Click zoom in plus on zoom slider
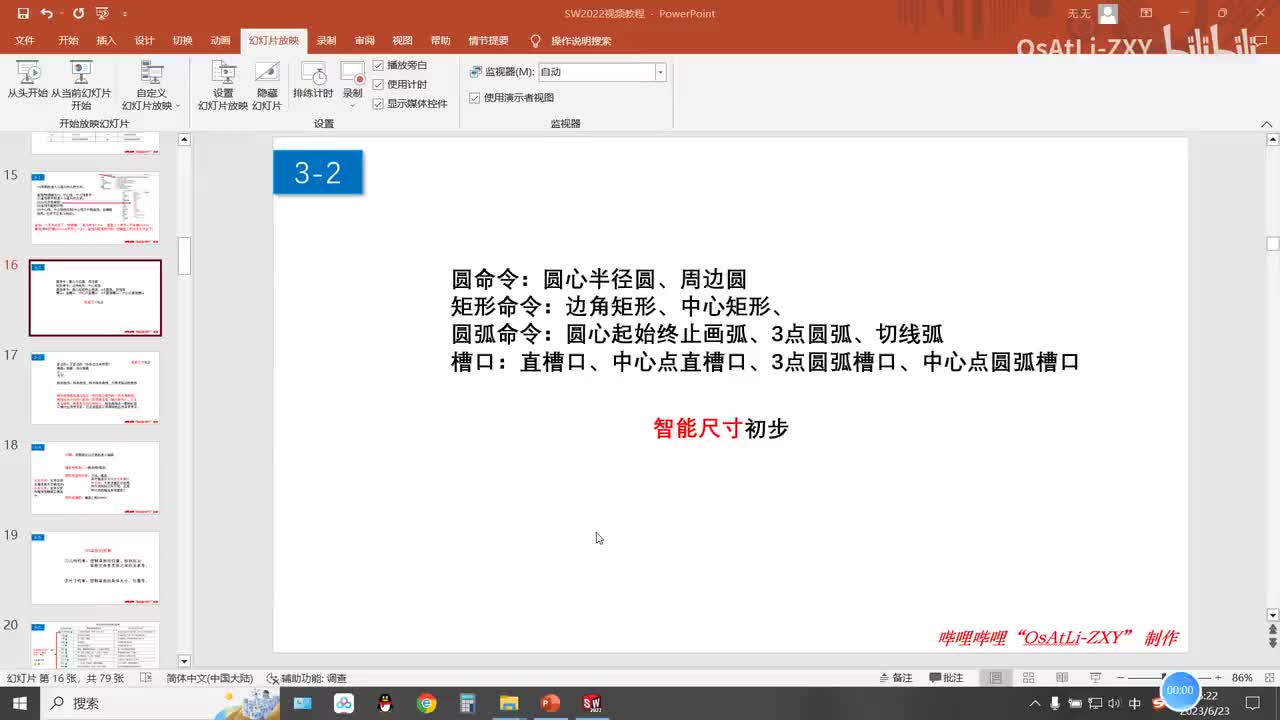The height and width of the screenshot is (720, 1280). [x=1216, y=678]
